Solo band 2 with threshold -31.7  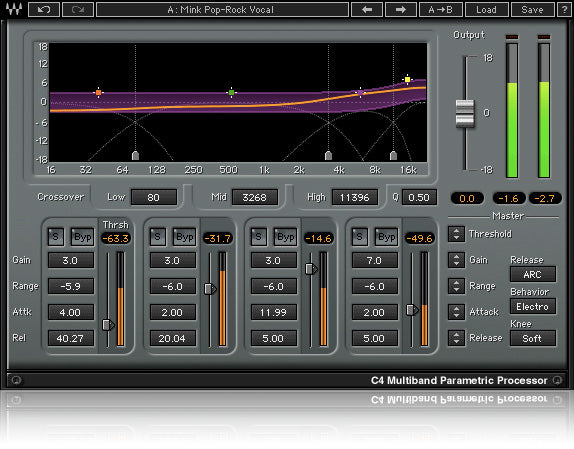pos(157,237)
